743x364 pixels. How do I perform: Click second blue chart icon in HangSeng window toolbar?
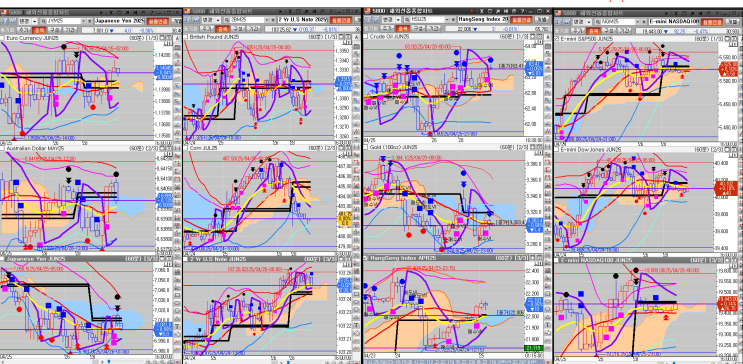[376, 19]
